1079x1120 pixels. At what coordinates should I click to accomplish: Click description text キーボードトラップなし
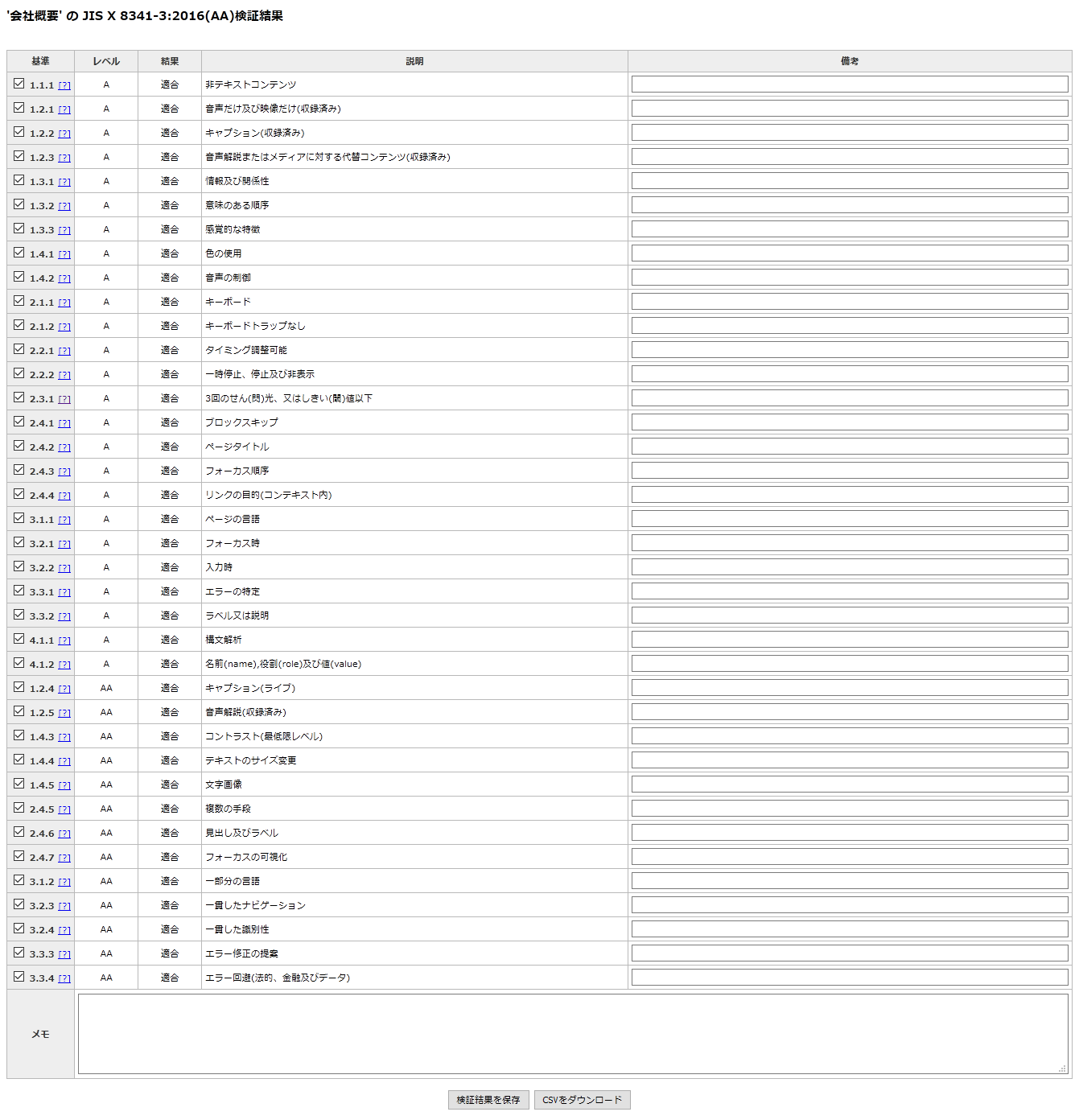coord(255,326)
